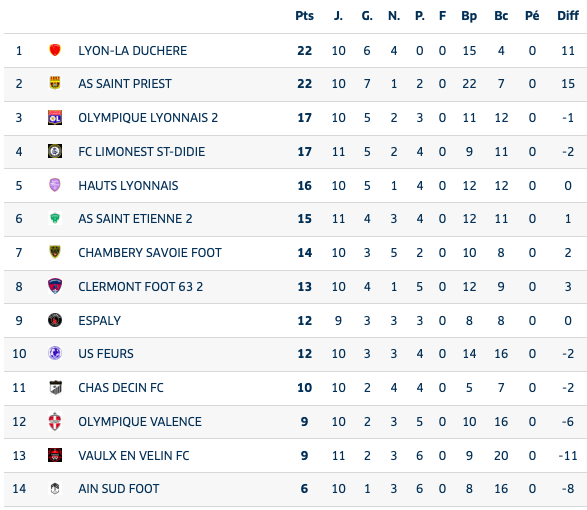Click the Bc goals-against column header

501,16
